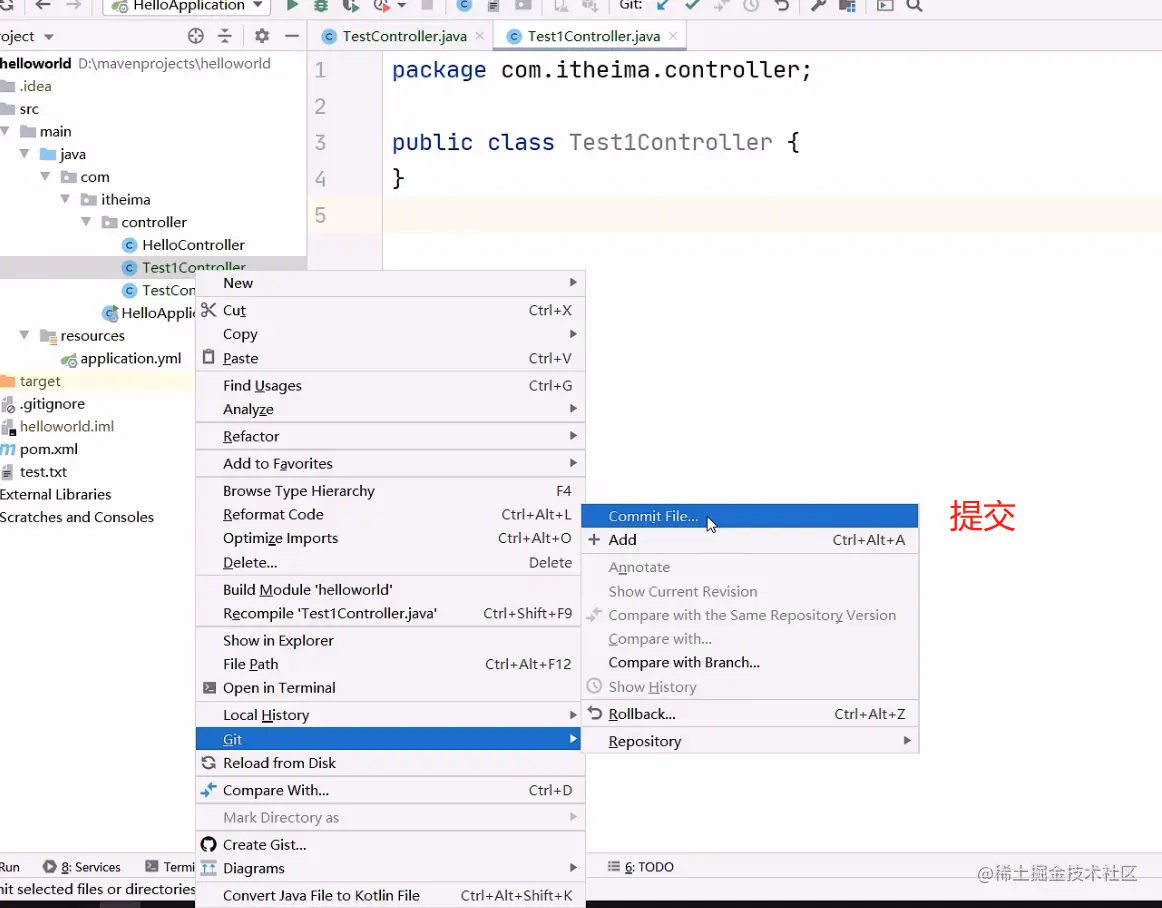Click the Git commit checkmark icon in toolbar
Image resolution: width=1162 pixels, height=908 pixels.
pos(692,5)
